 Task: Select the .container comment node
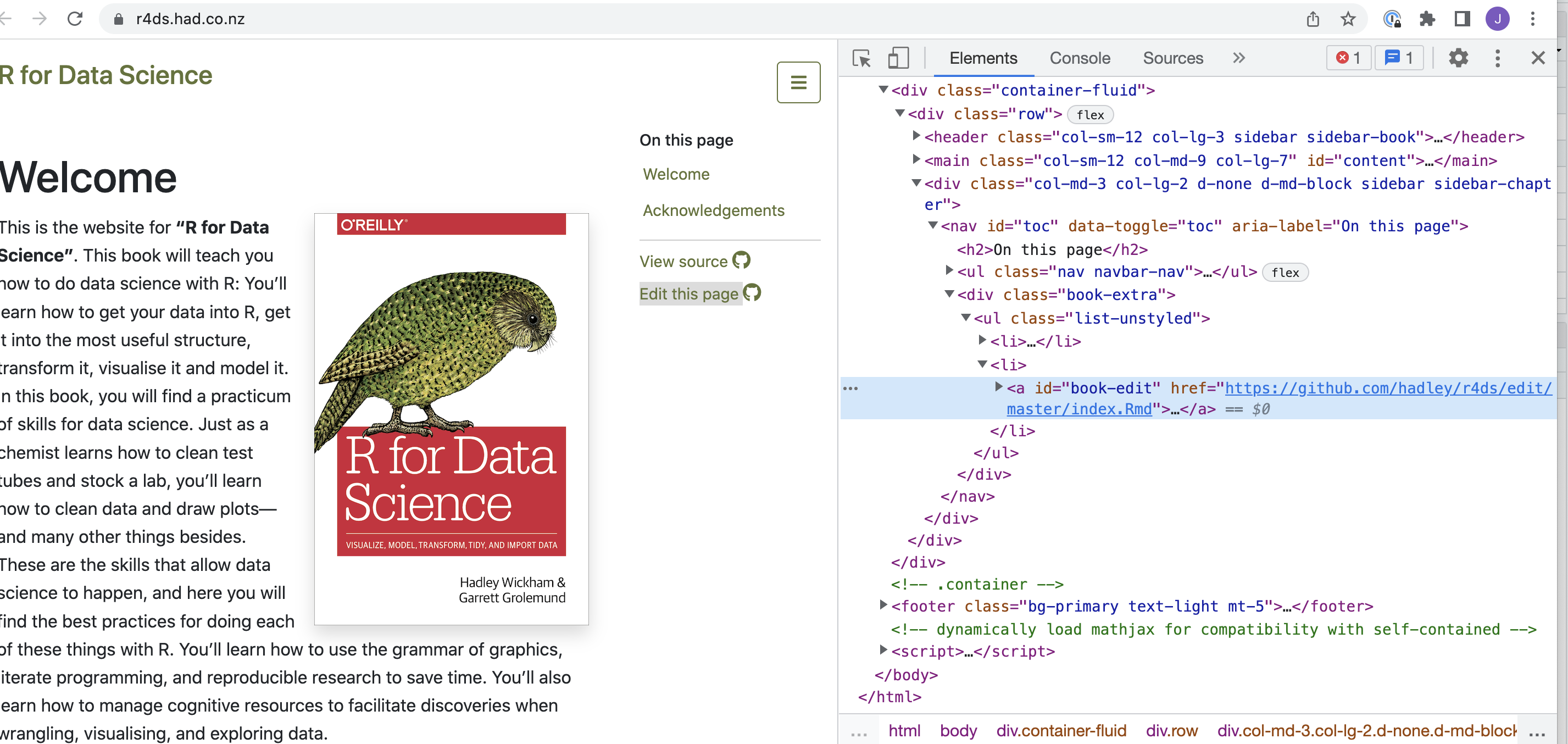(977, 585)
